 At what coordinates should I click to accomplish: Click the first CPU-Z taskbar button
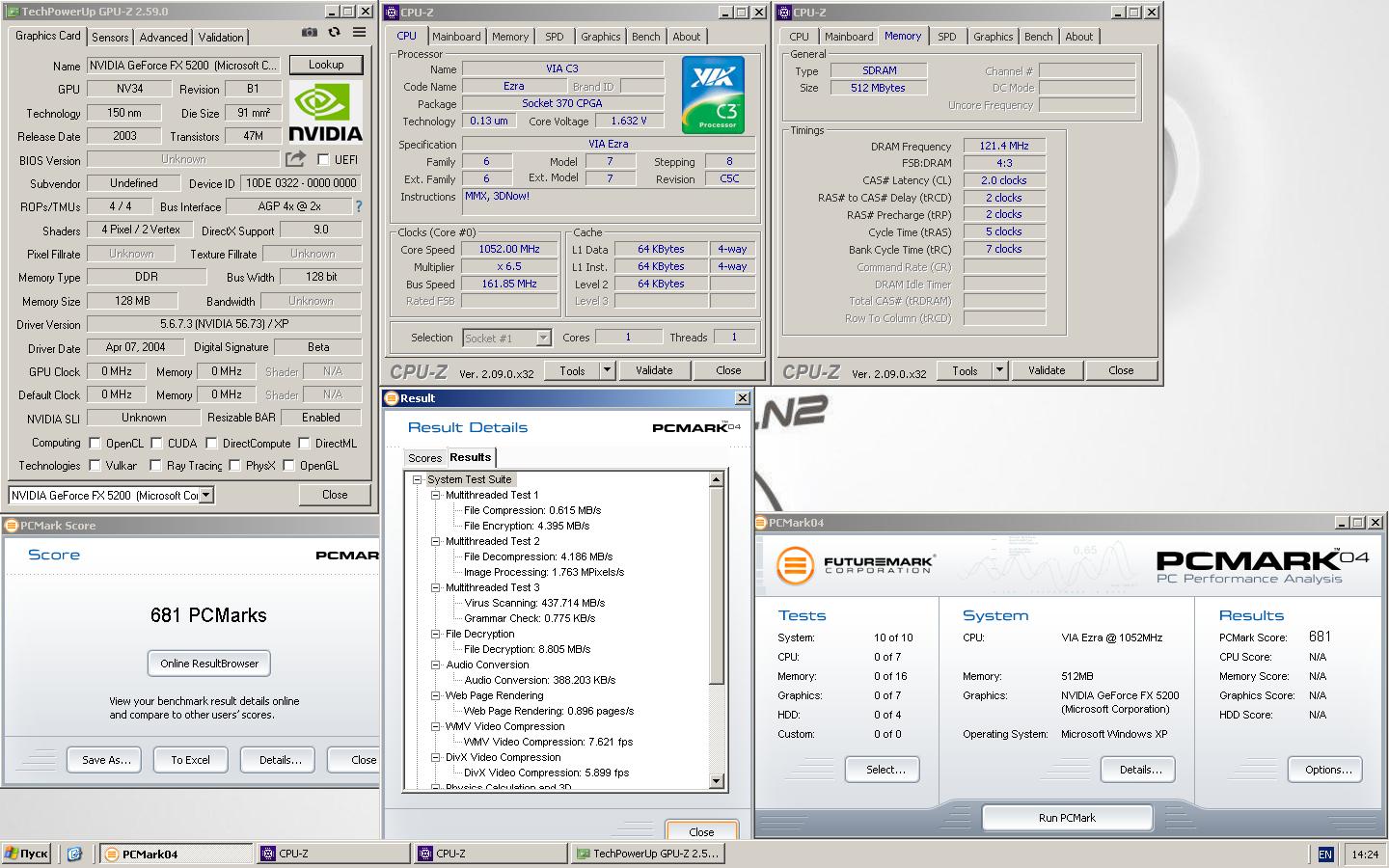point(333,854)
